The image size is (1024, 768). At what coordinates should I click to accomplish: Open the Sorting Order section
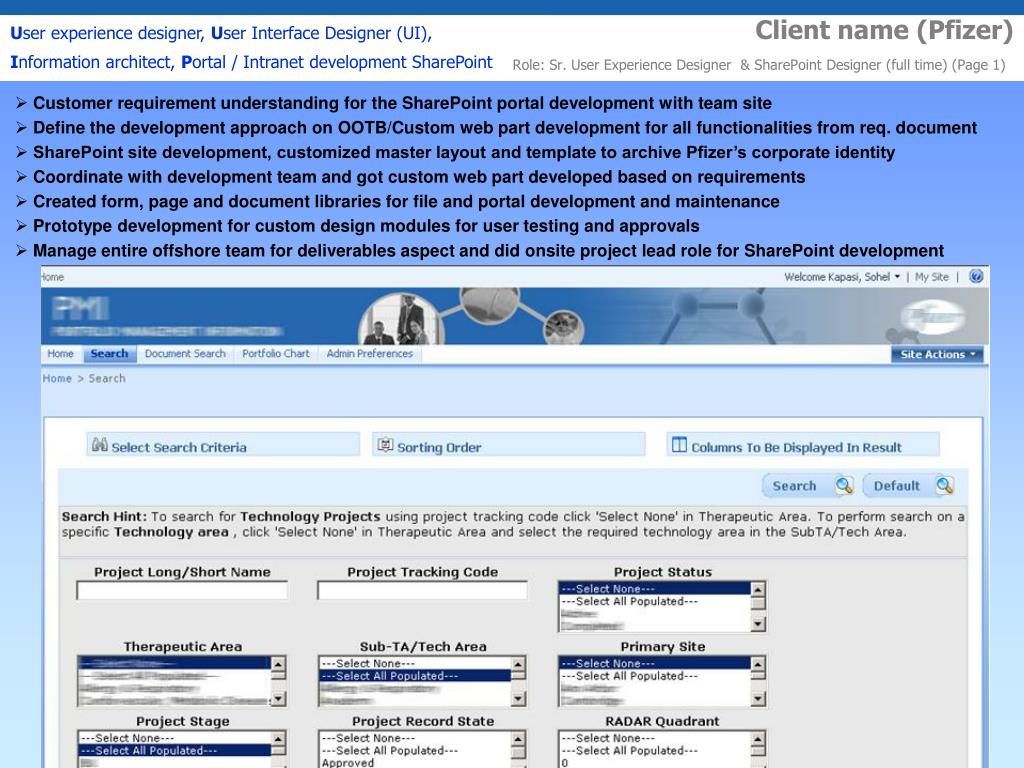pyautogui.click(x=509, y=445)
